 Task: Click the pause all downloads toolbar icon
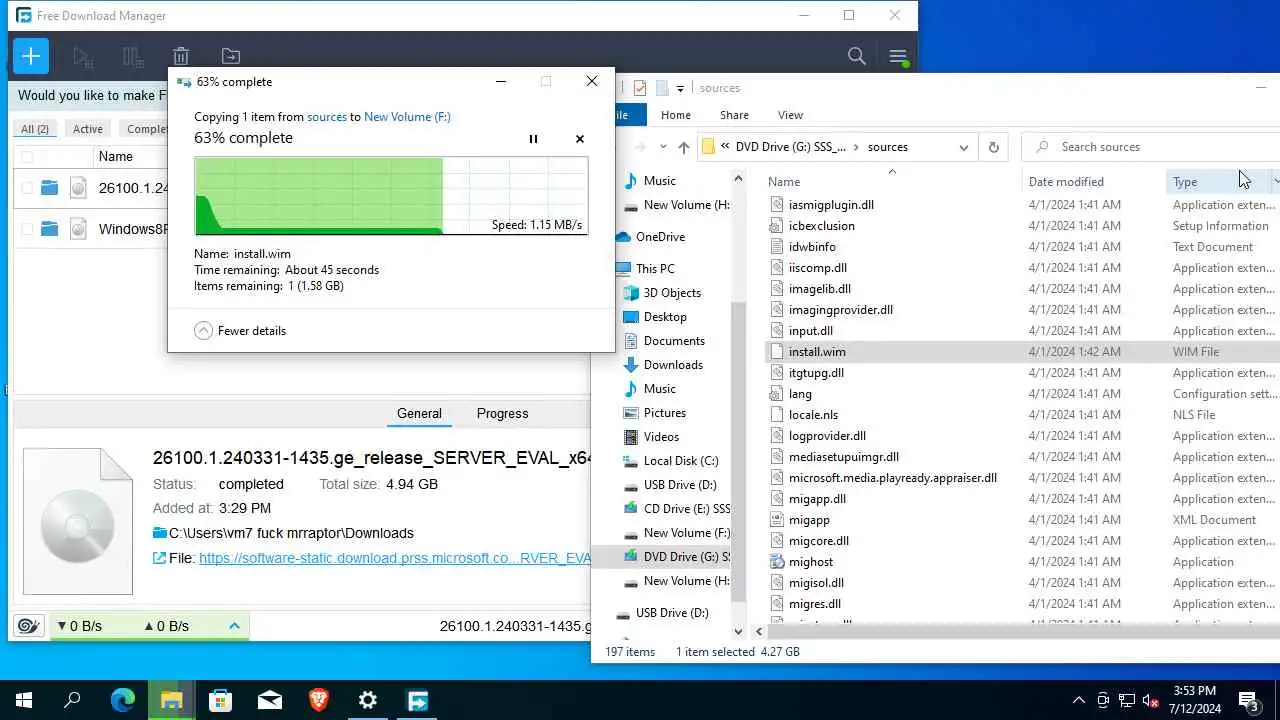coord(132,56)
